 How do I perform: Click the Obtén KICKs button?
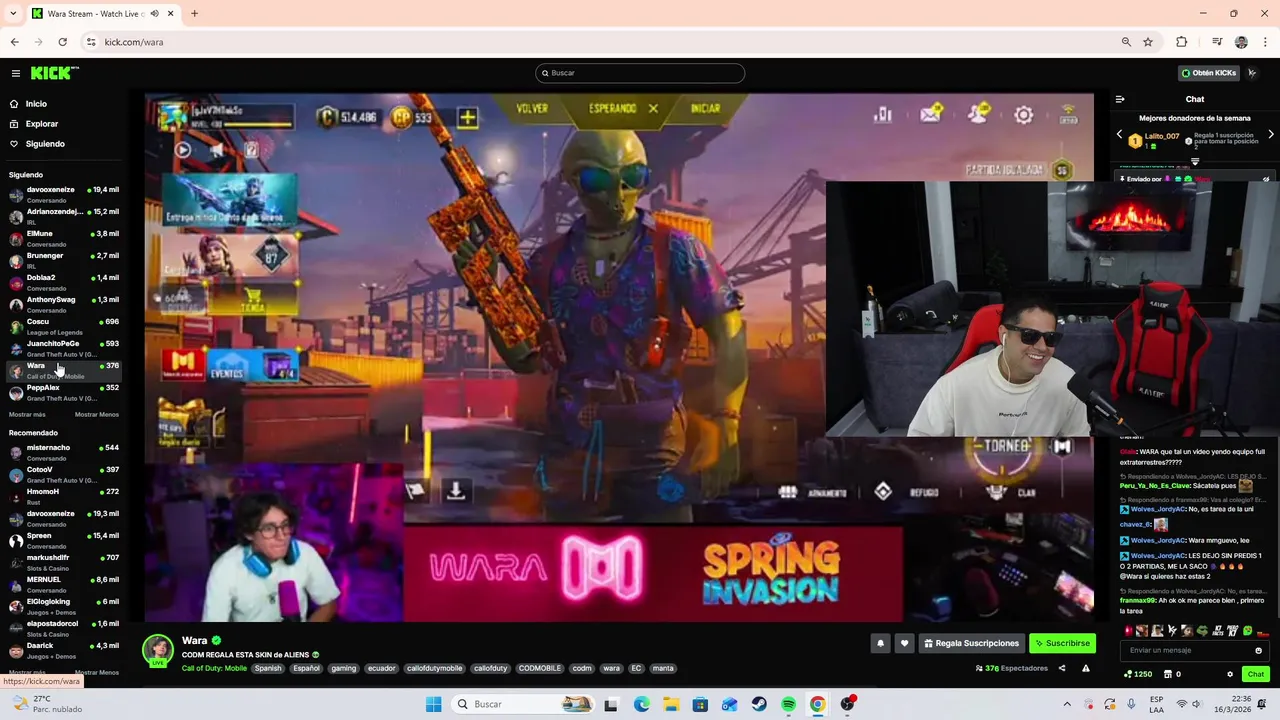[1209, 73]
